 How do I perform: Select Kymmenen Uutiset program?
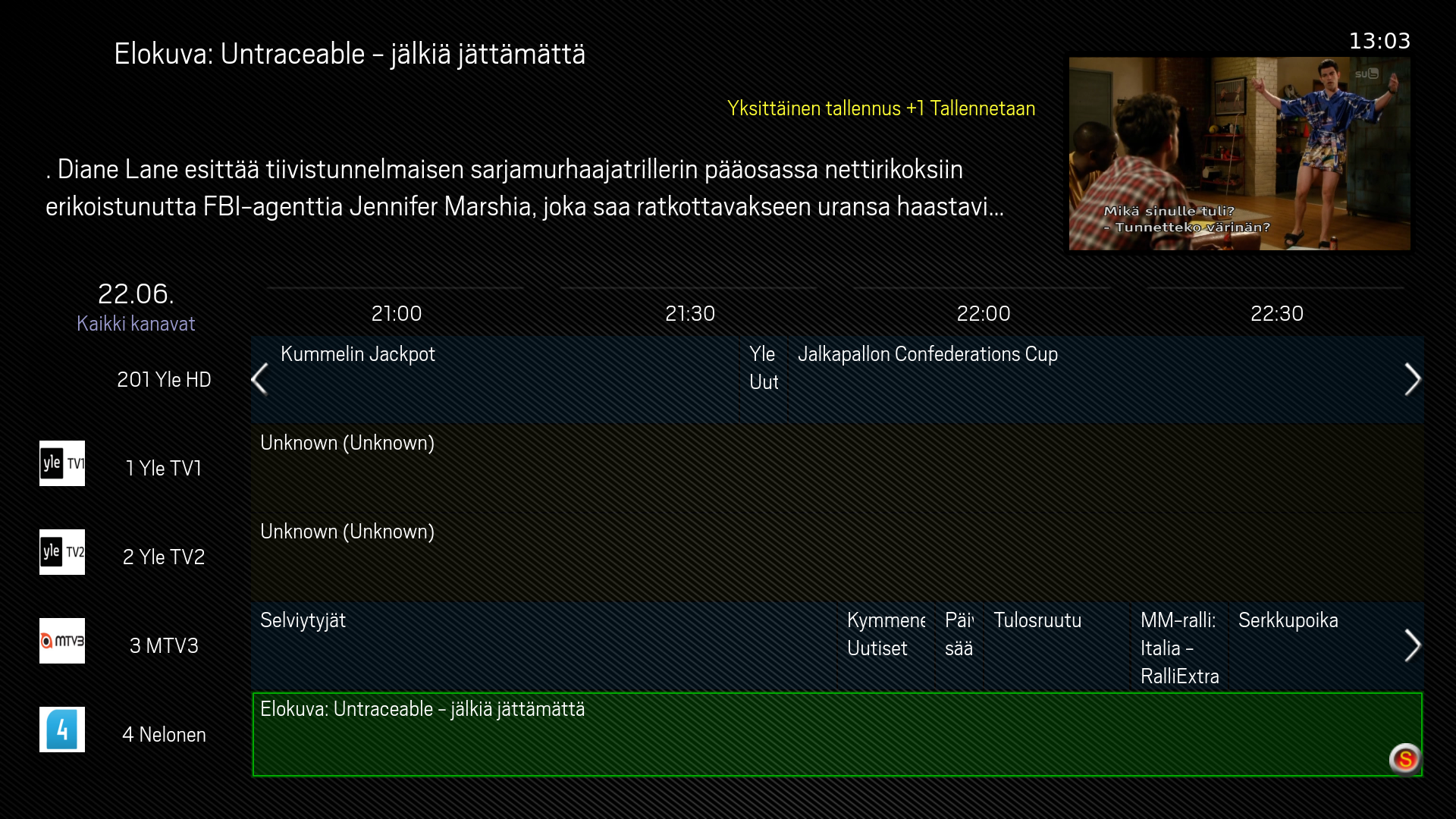point(886,645)
